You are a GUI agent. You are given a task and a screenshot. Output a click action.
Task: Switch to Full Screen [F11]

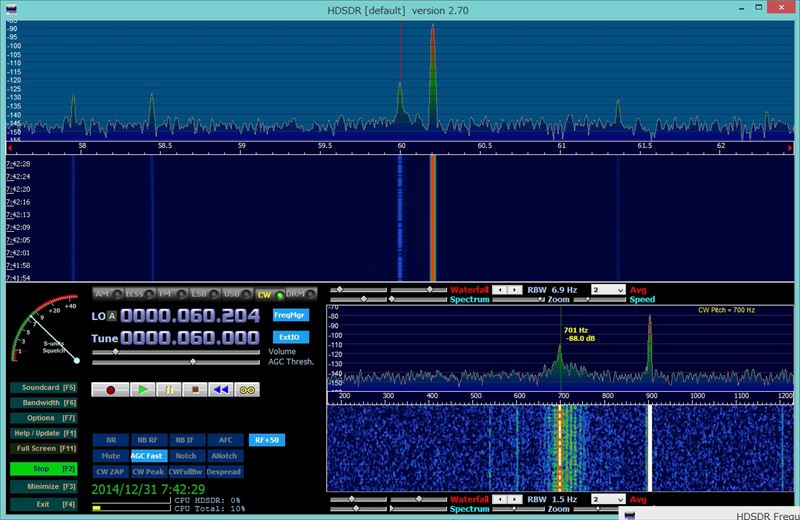coord(44,449)
